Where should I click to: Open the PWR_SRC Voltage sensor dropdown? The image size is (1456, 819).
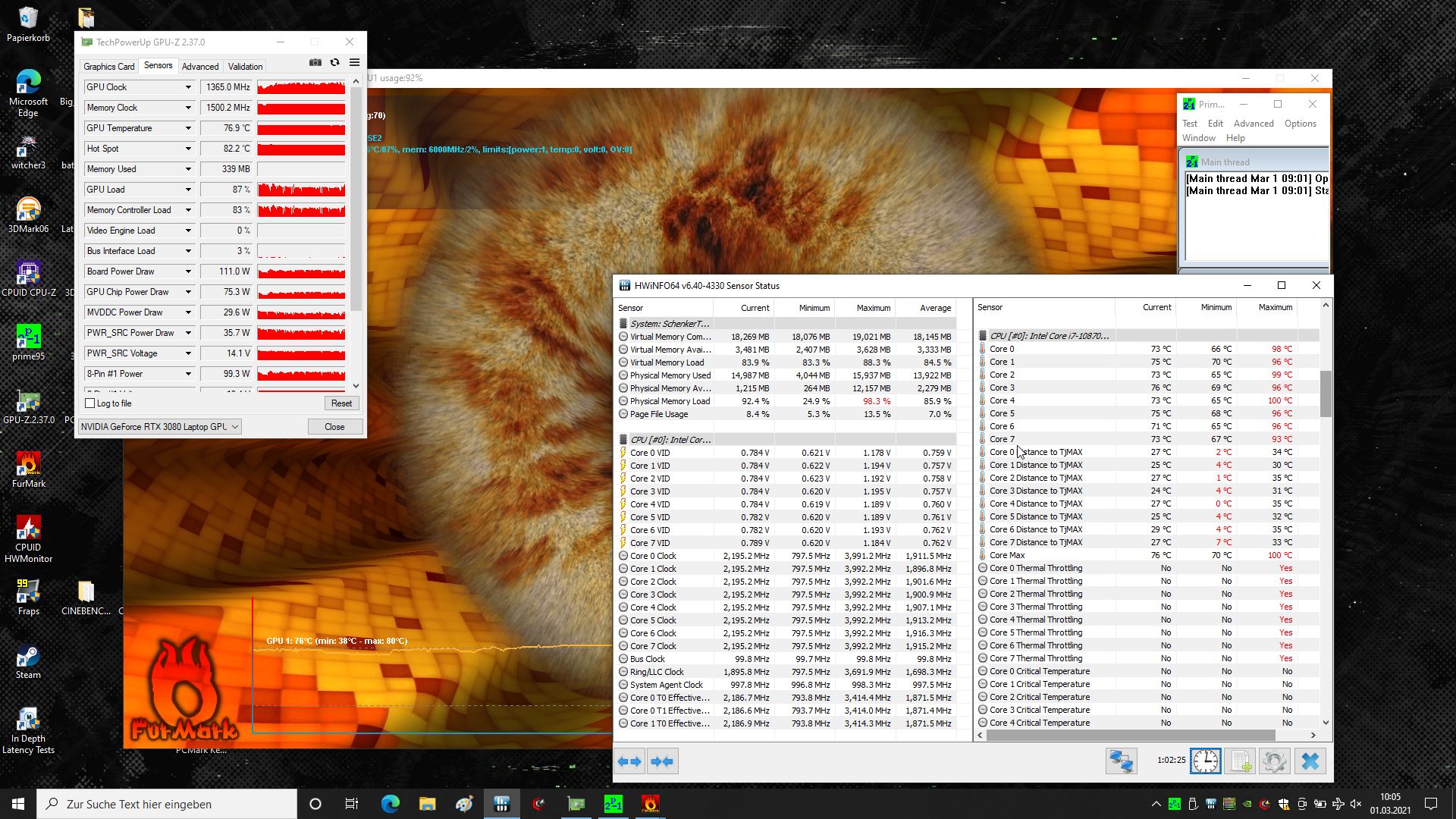pos(188,353)
